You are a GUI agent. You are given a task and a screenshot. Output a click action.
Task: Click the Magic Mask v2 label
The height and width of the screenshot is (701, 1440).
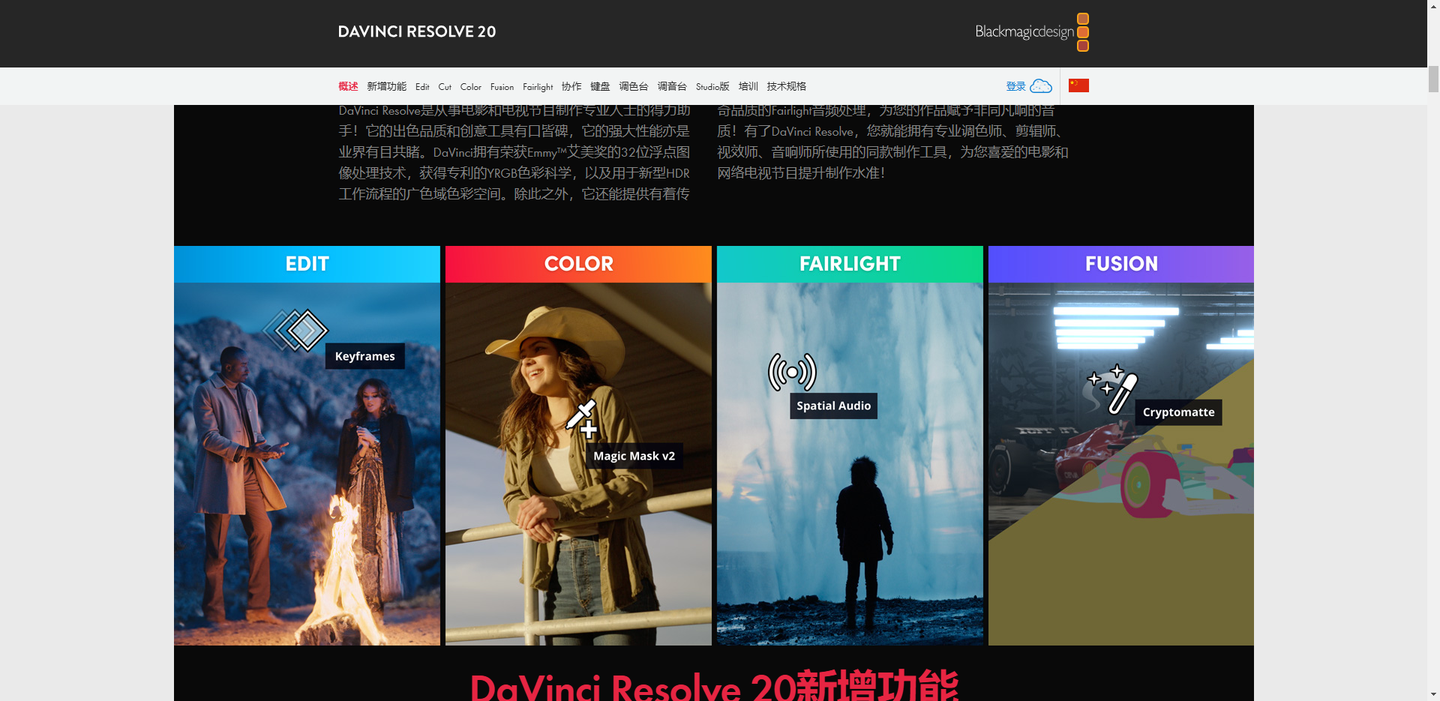(634, 456)
